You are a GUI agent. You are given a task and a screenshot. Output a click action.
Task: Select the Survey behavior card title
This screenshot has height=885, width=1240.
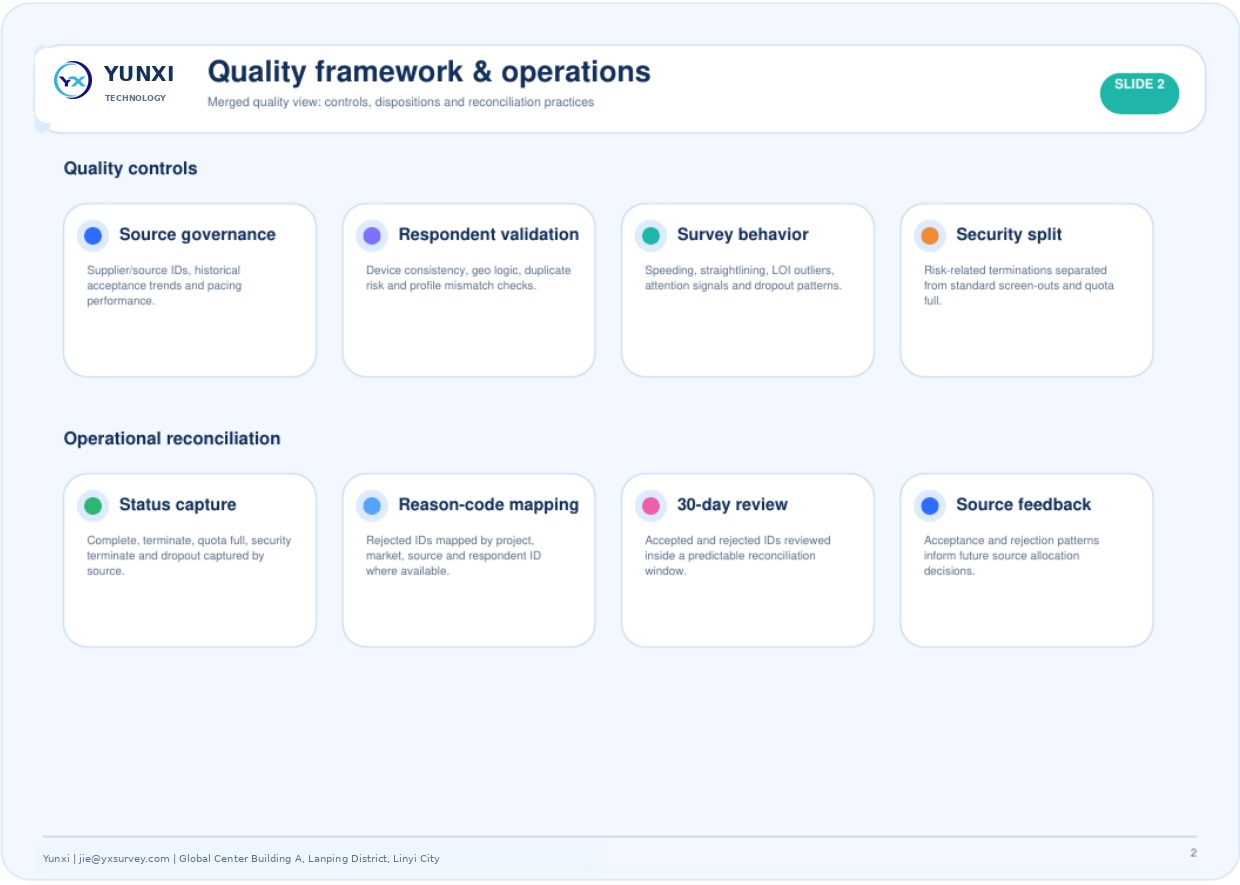click(743, 235)
